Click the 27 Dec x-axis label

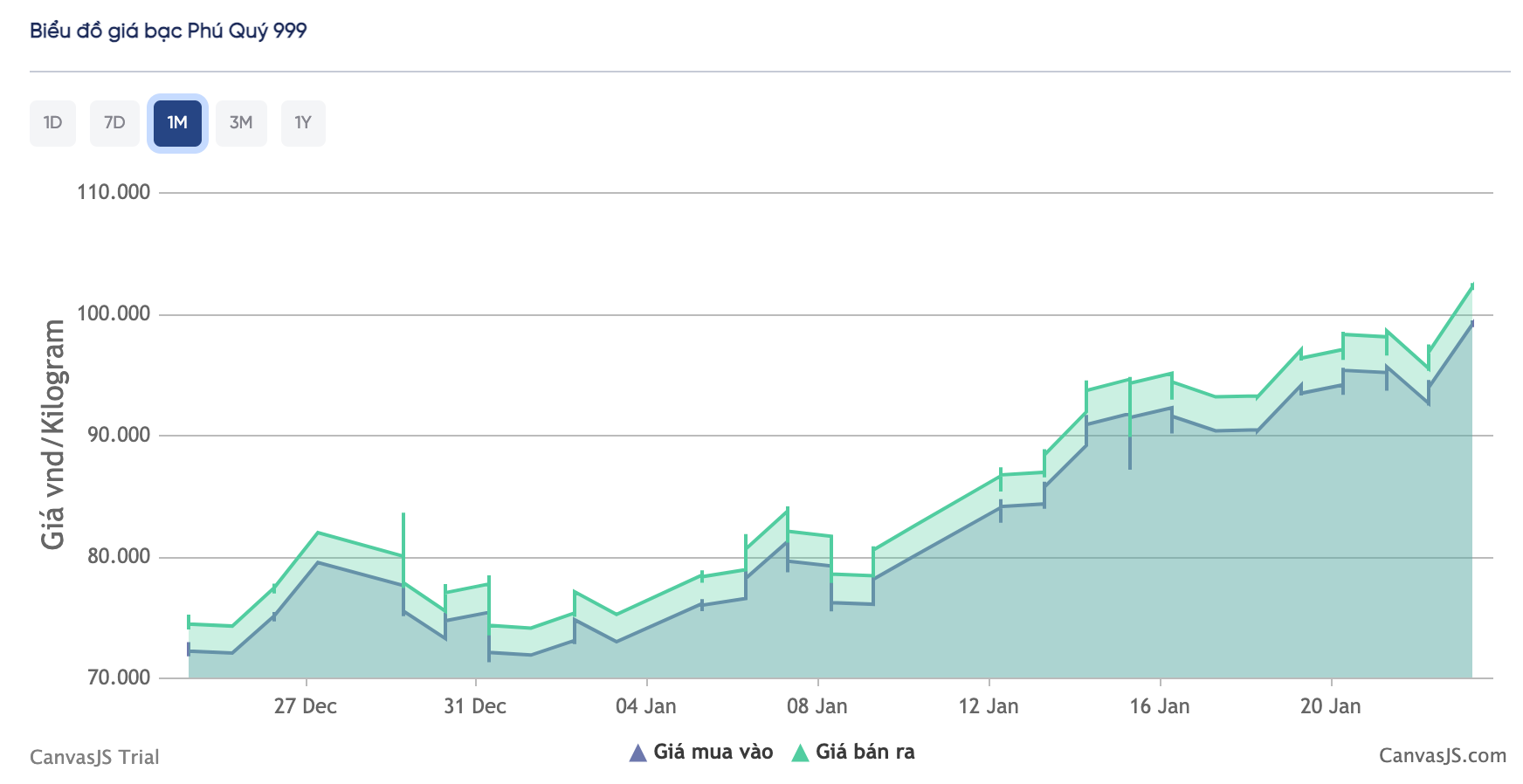[305, 706]
